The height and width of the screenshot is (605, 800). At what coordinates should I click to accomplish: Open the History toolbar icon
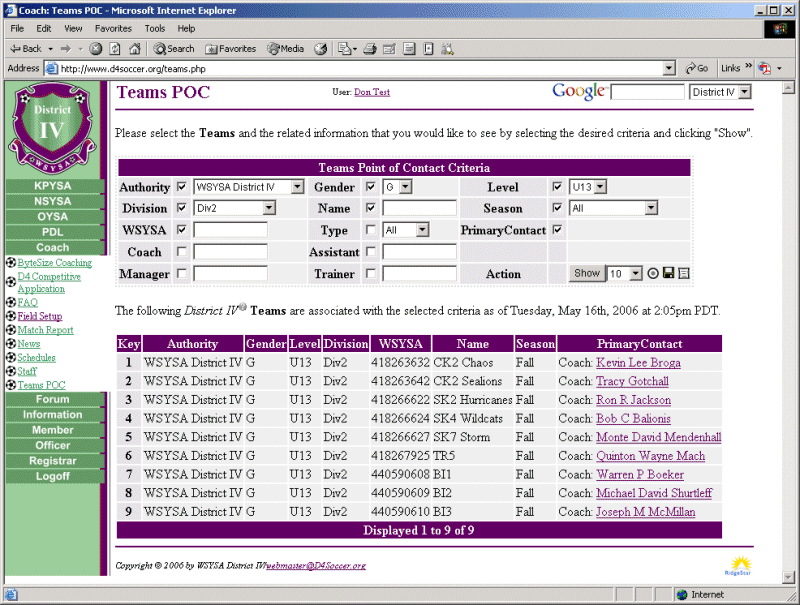[320, 48]
